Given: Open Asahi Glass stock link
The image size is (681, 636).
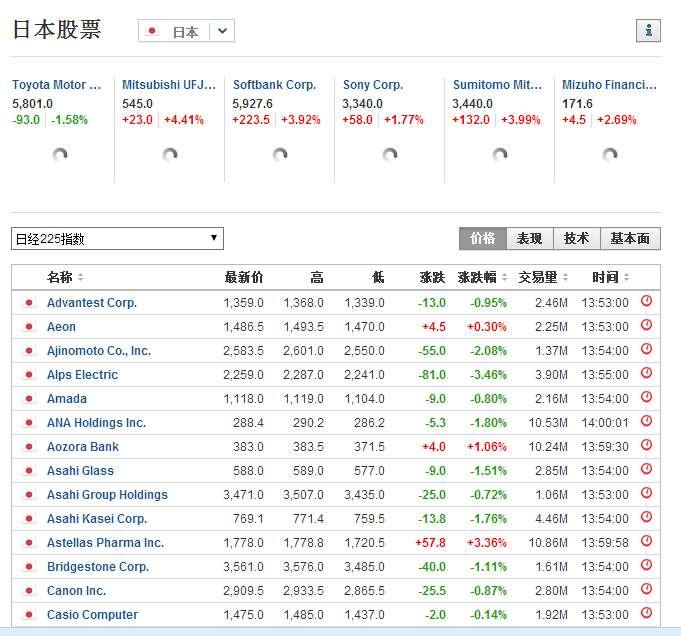Looking at the screenshot, I should tap(80, 470).
